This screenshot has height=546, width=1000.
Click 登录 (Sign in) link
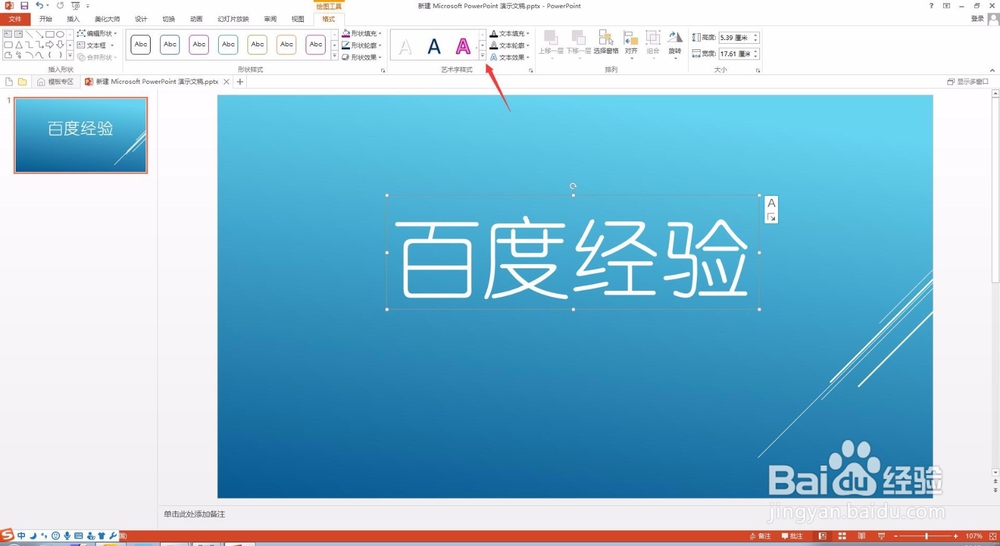point(978,18)
